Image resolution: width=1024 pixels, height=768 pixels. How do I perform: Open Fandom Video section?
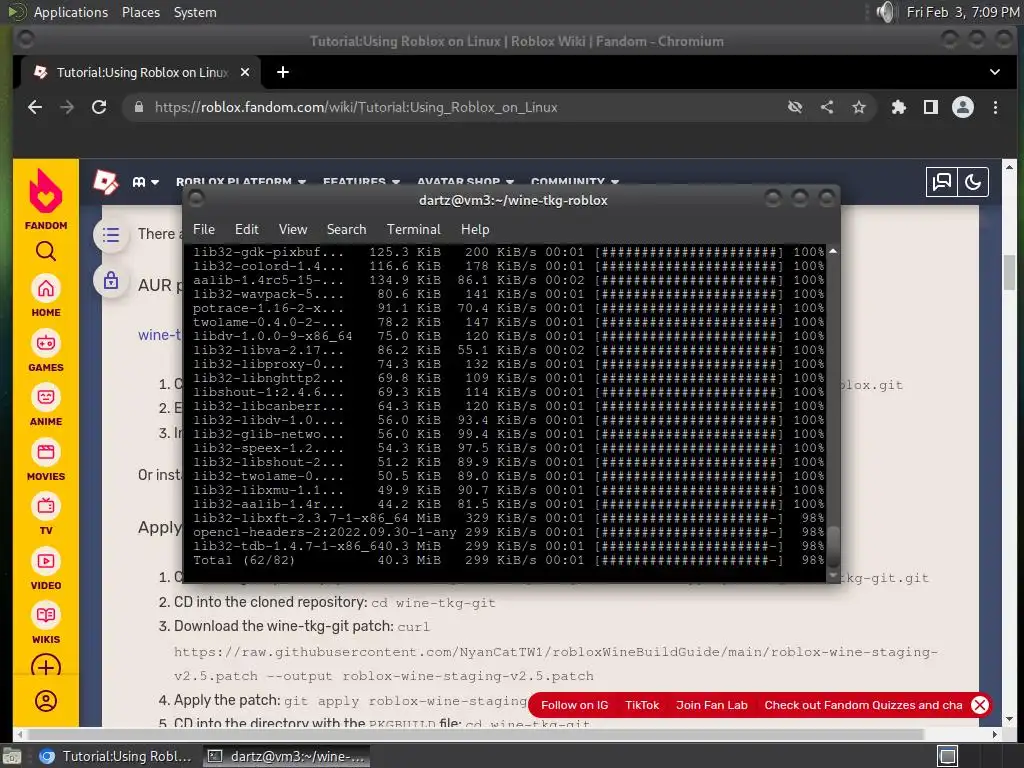point(46,568)
